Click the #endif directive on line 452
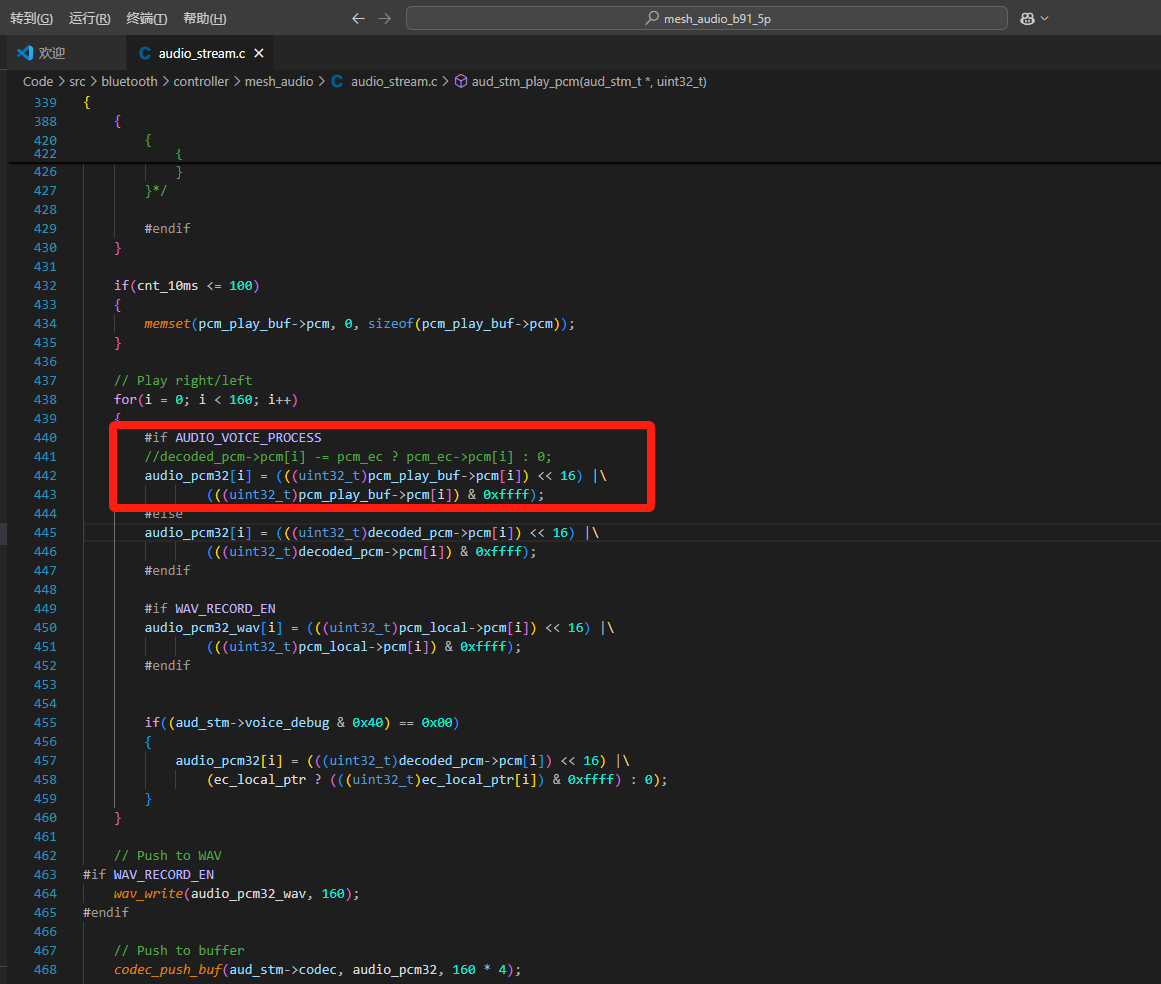This screenshot has width=1161, height=984. click(x=167, y=666)
